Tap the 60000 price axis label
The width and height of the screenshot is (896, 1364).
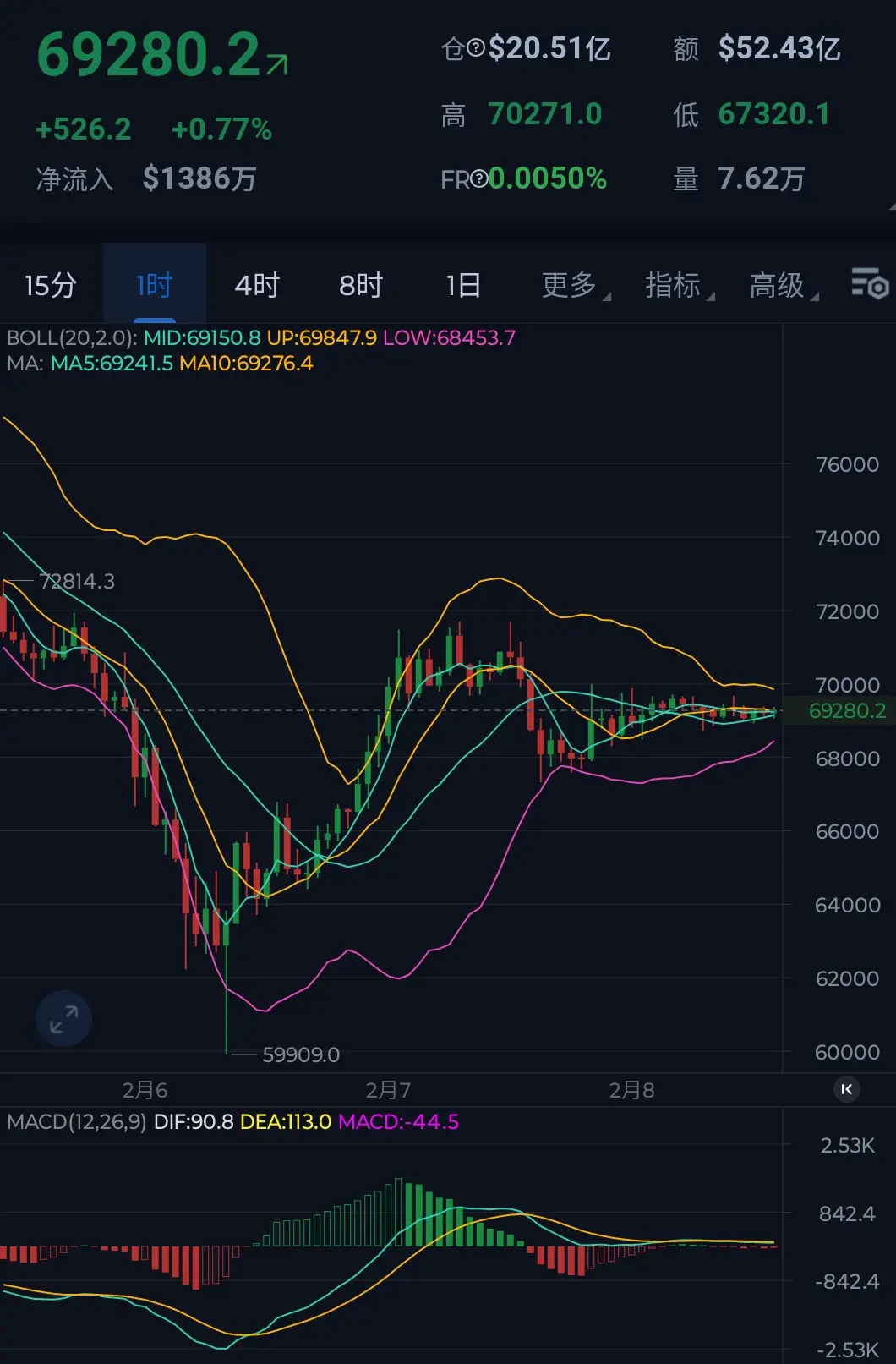847,1052
